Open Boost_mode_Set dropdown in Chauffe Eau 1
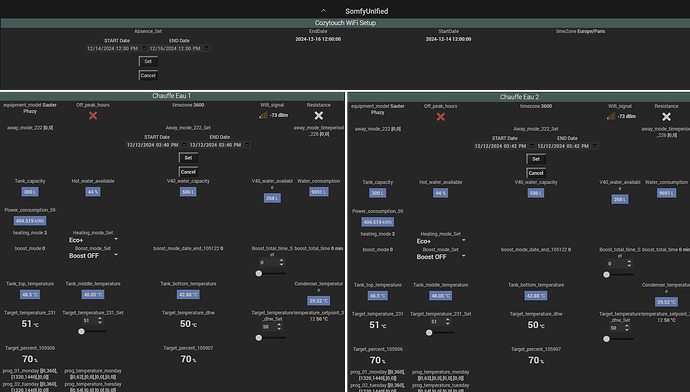The height and width of the screenshot is (392, 690). [93, 256]
